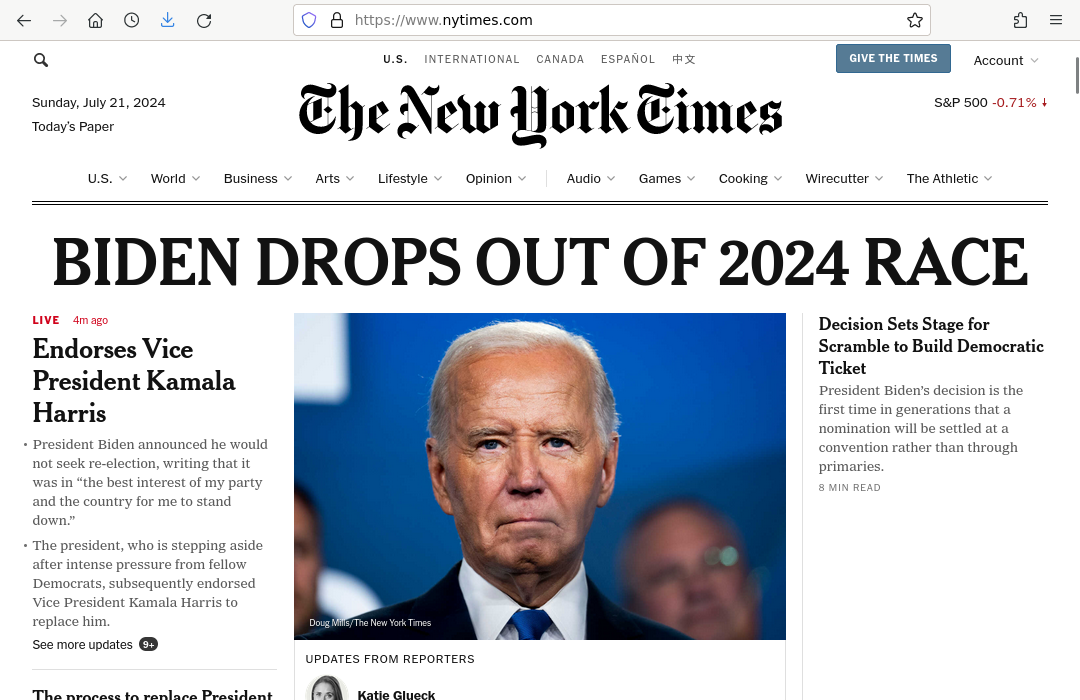Click the NYT search magnifier icon
The image size is (1080, 700).
click(x=41, y=60)
